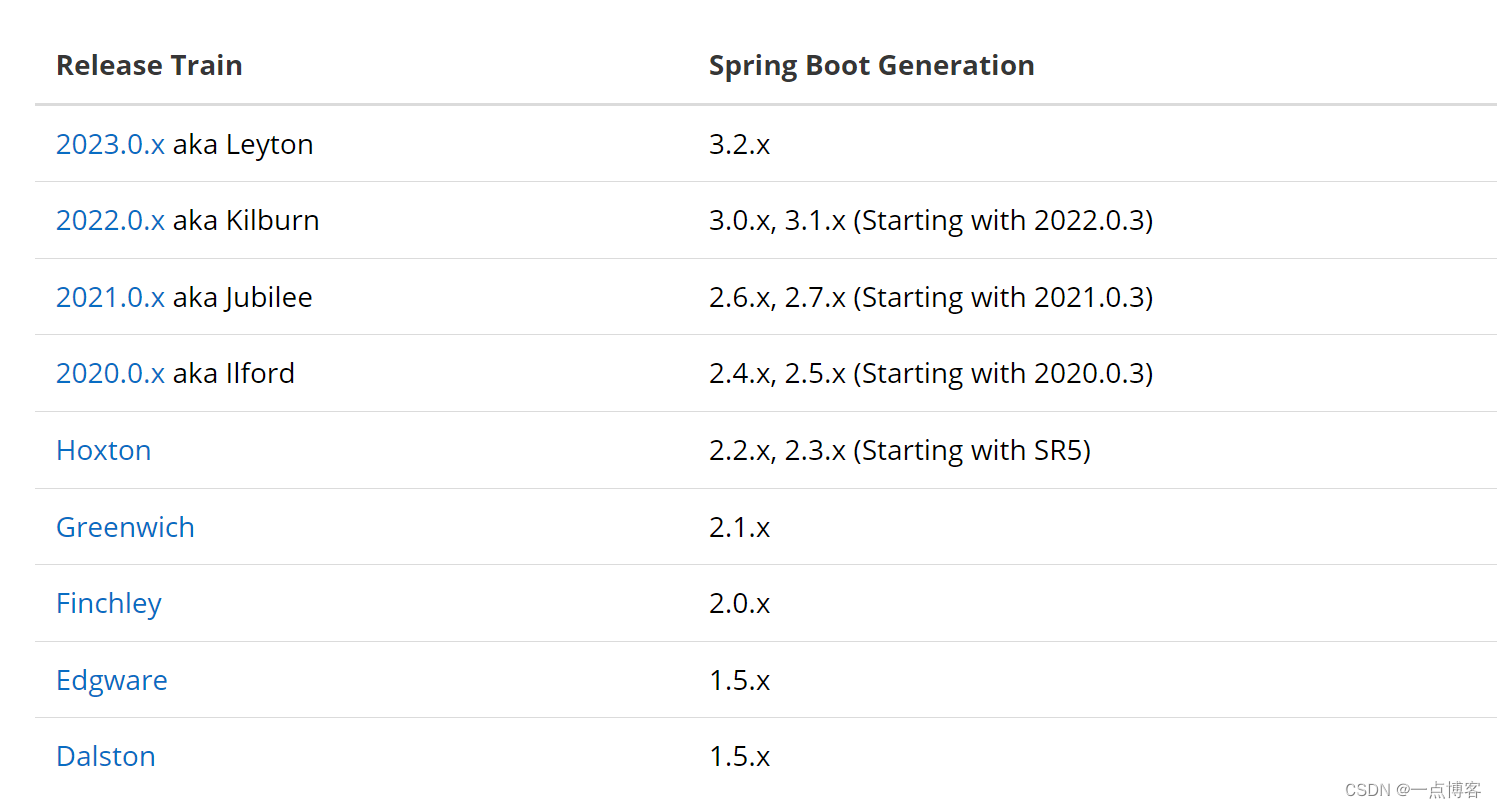The image size is (1497, 808).
Task: Click the 2.0.x version cell
Action: coord(739,603)
